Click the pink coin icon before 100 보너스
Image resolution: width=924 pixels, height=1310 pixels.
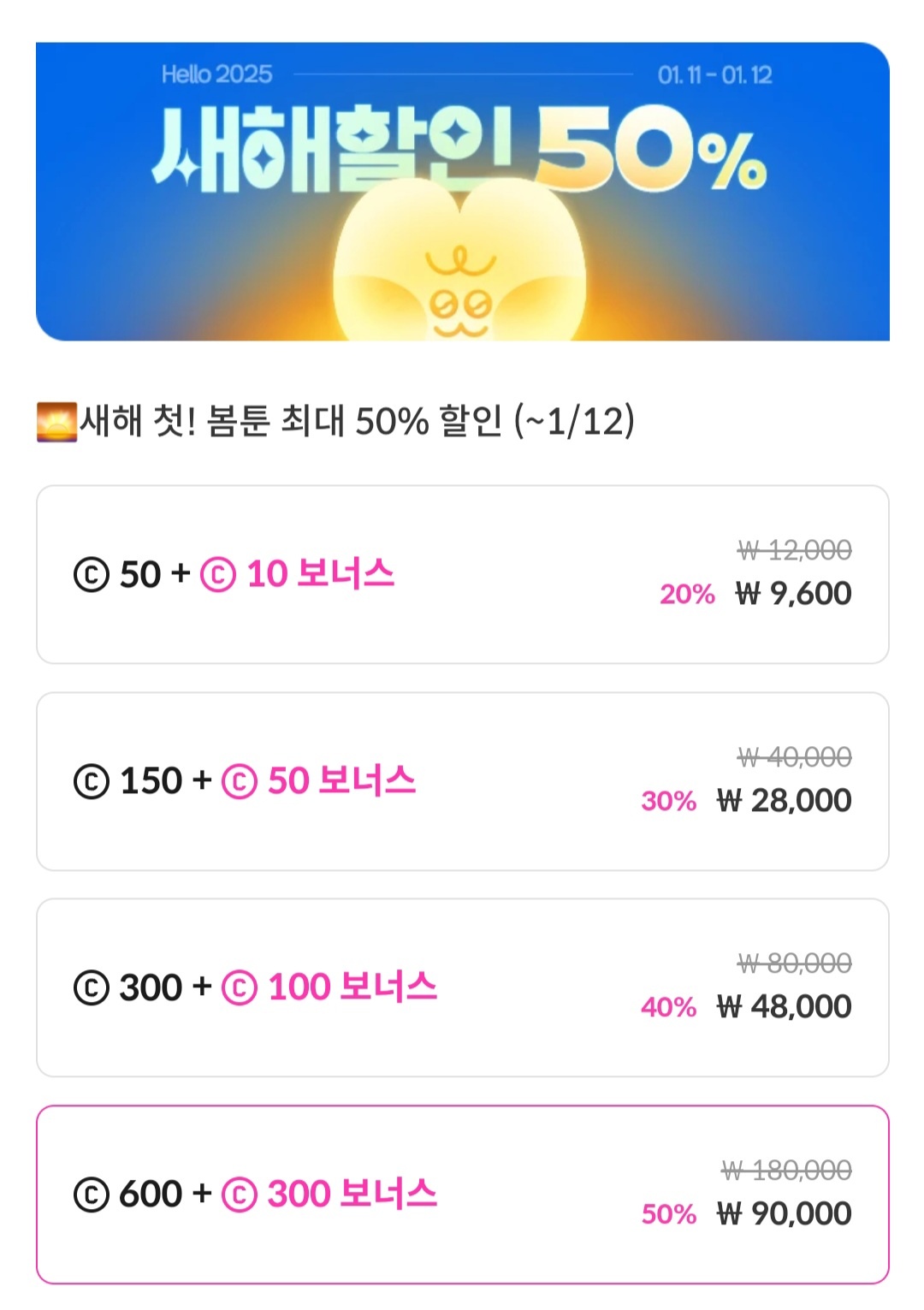240,988
